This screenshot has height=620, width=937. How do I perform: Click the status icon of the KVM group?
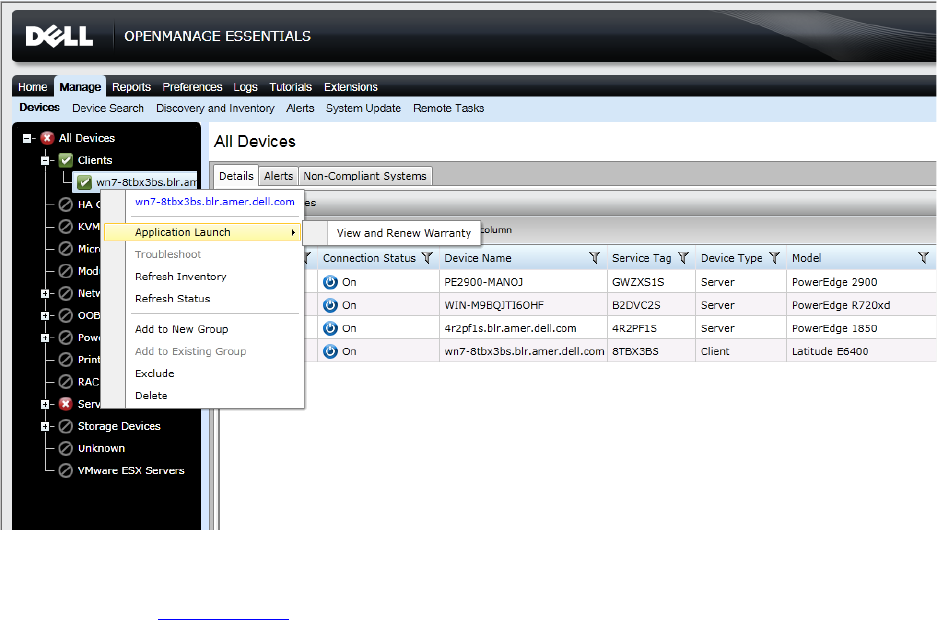click(x=66, y=226)
